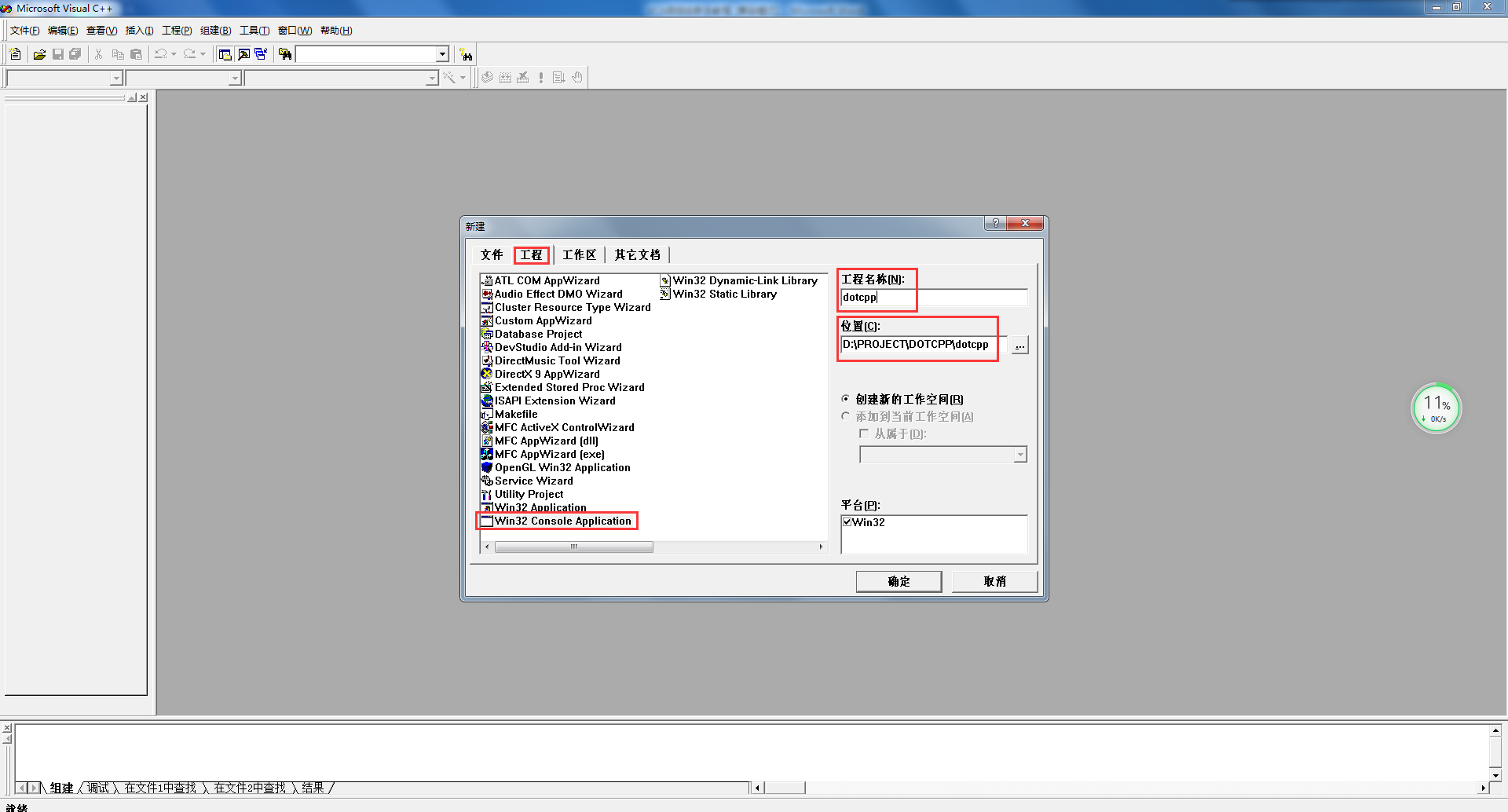Click the Open file folder icon
The height and width of the screenshot is (812, 1508).
tap(39, 54)
